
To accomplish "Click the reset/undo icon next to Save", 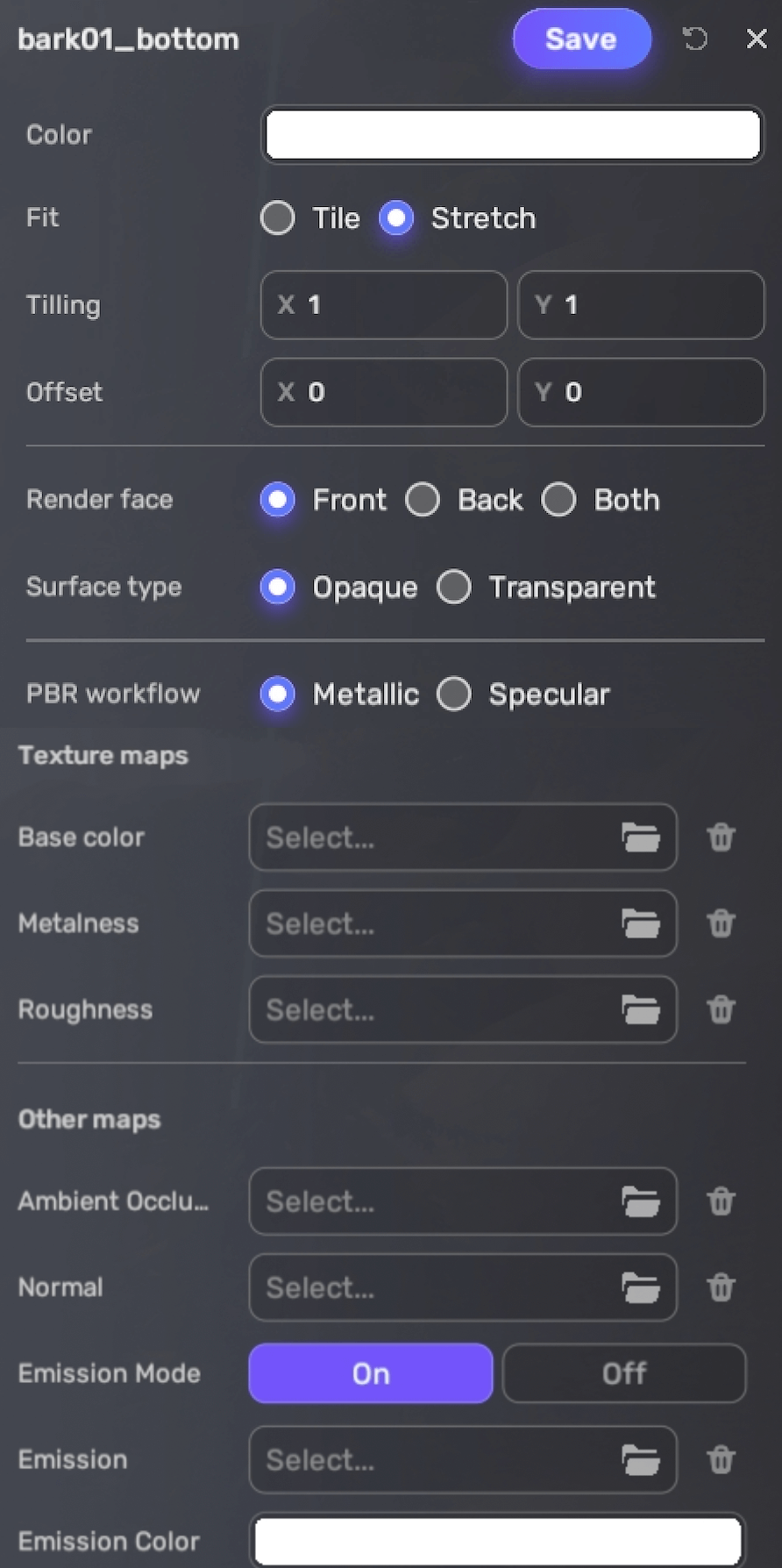I will 695,39.
